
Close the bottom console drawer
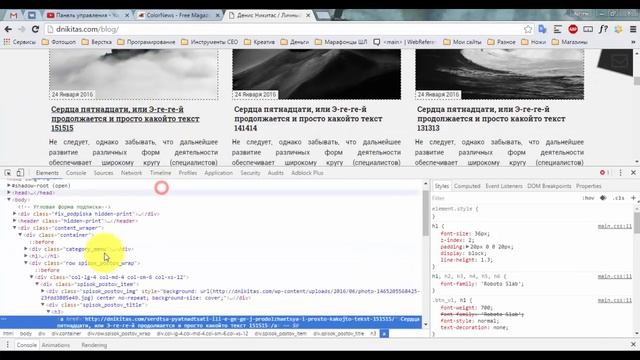click(x=633, y=345)
